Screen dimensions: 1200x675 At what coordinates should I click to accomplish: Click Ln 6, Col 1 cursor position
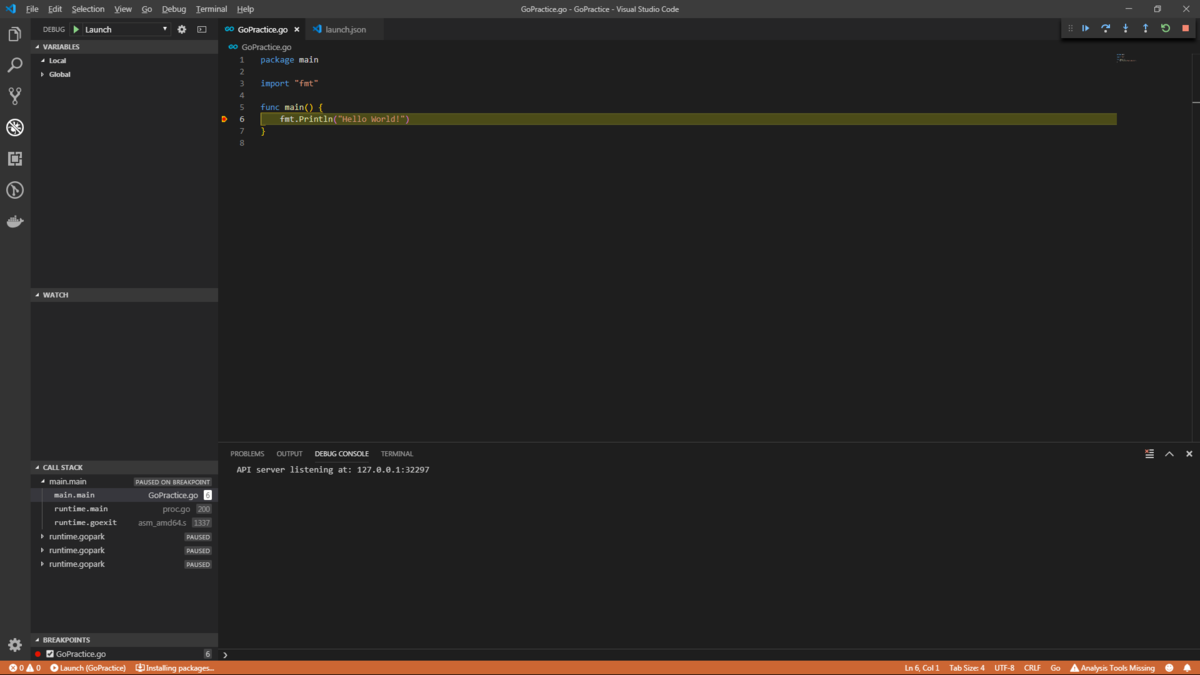[x=922, y=668]
